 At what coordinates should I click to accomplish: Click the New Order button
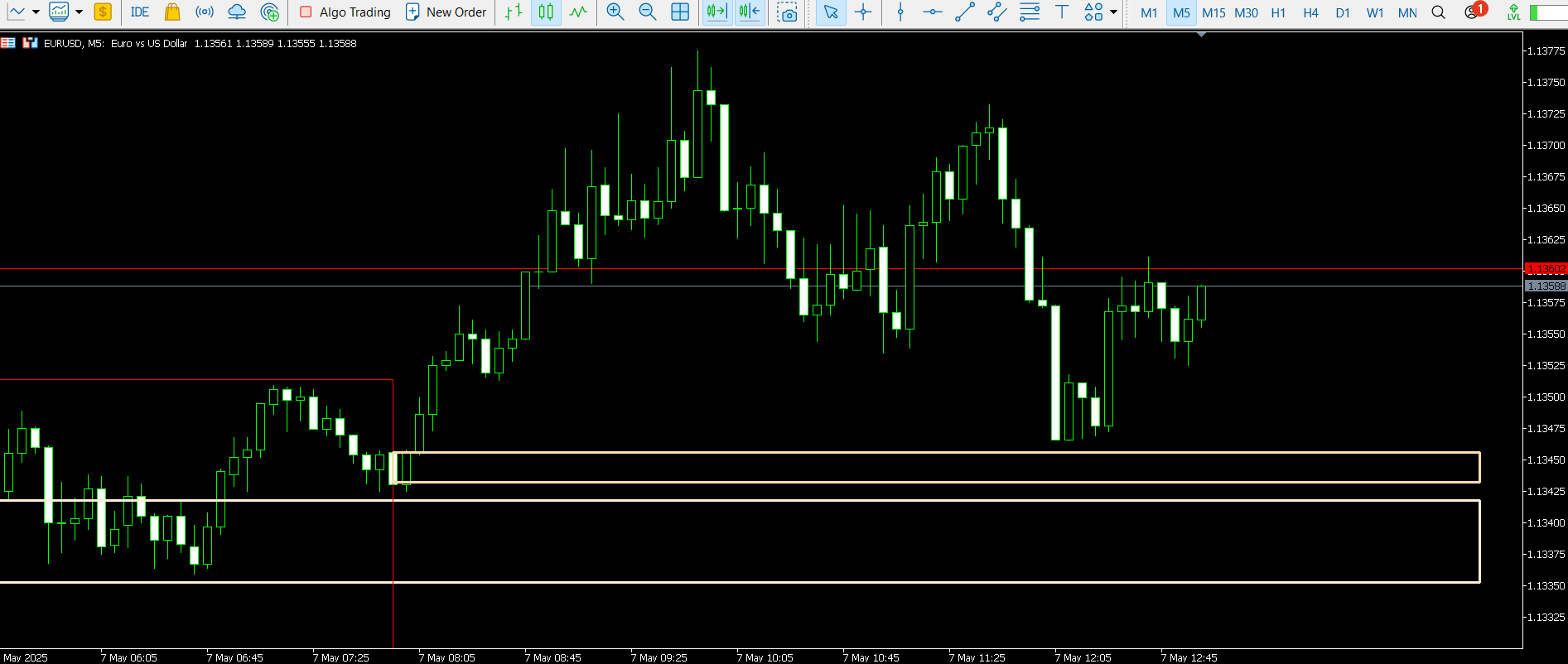click(446, 12)
